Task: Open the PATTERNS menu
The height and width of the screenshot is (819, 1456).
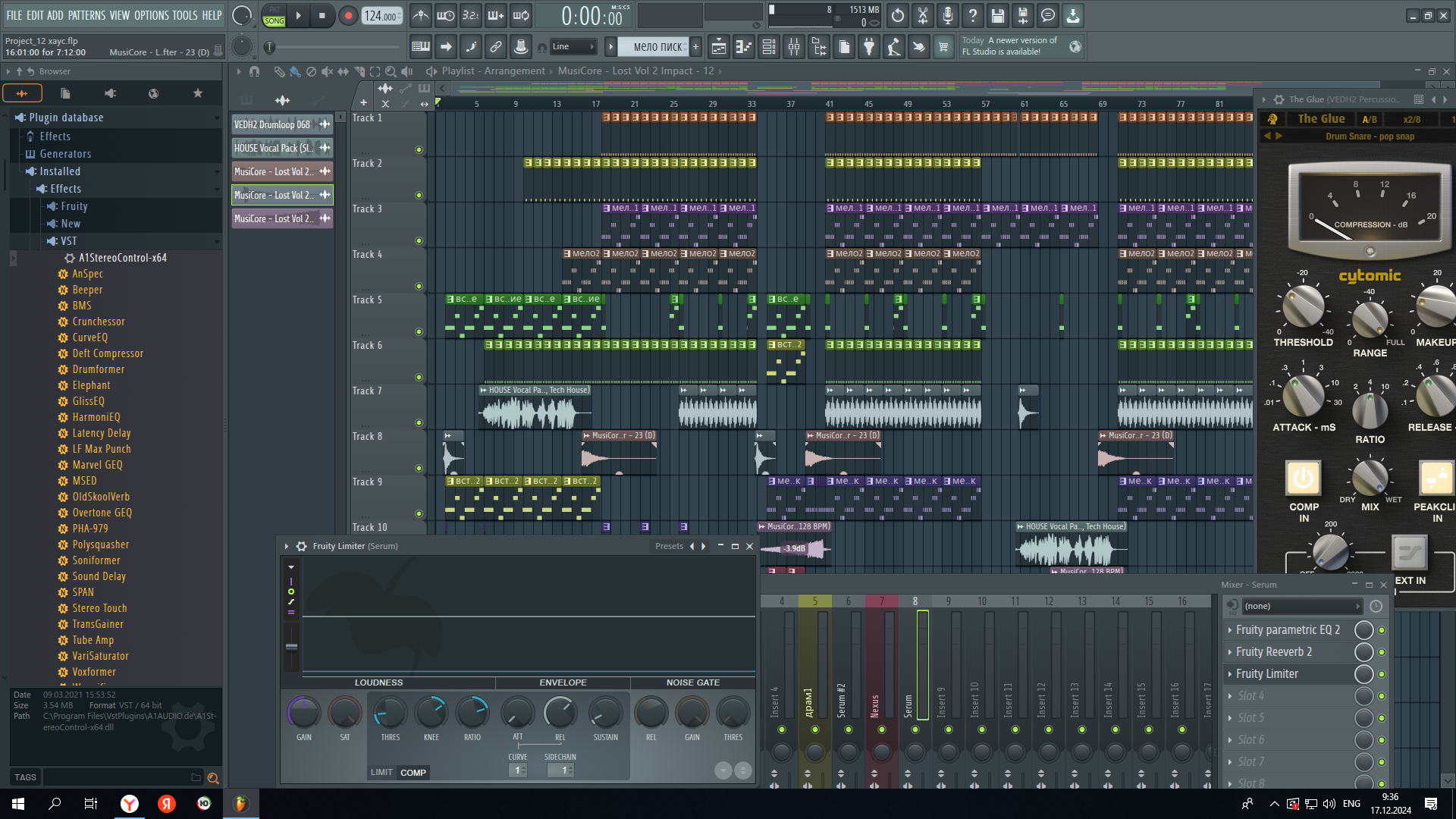Action: (x=86, y=15)
